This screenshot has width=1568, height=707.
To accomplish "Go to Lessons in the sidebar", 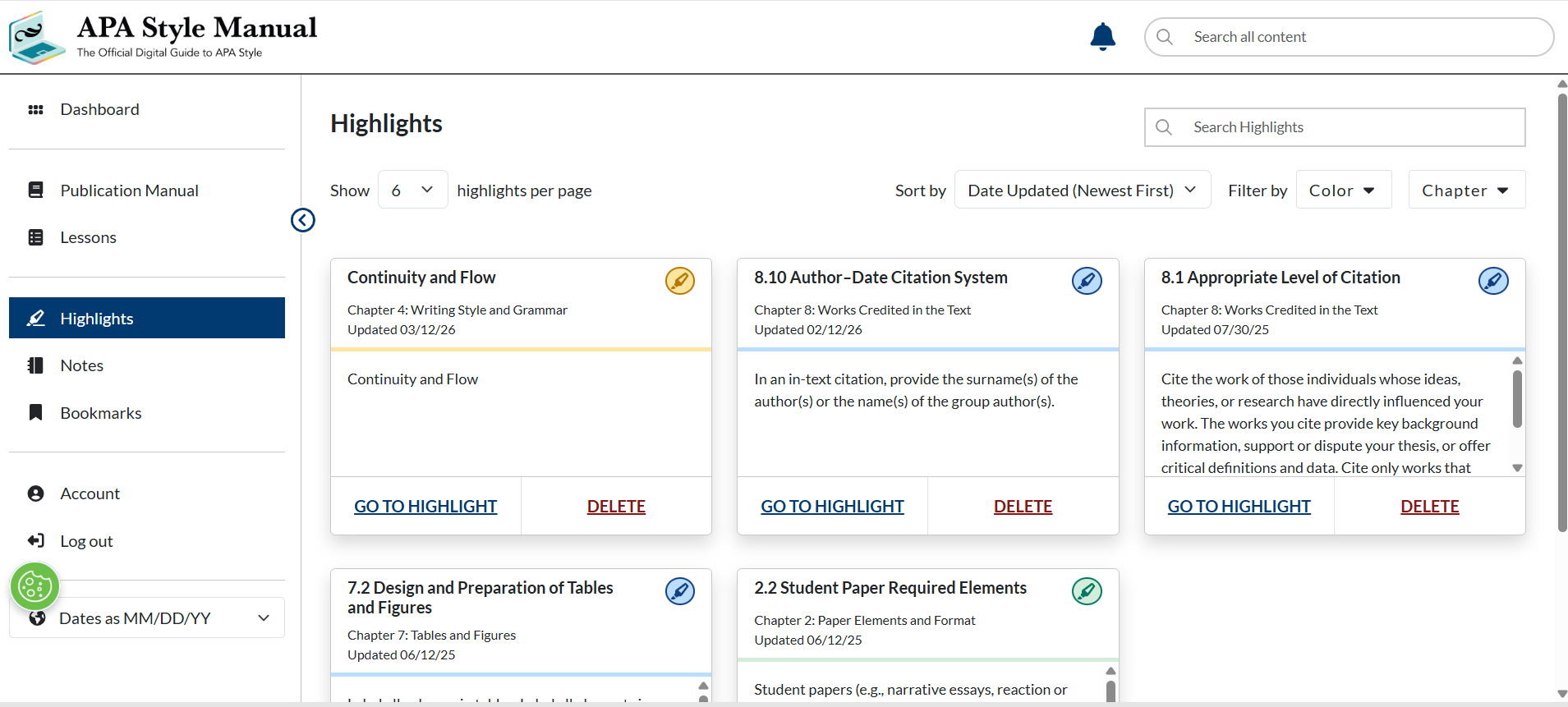I will pyautogui.click(x=147, y=237).
